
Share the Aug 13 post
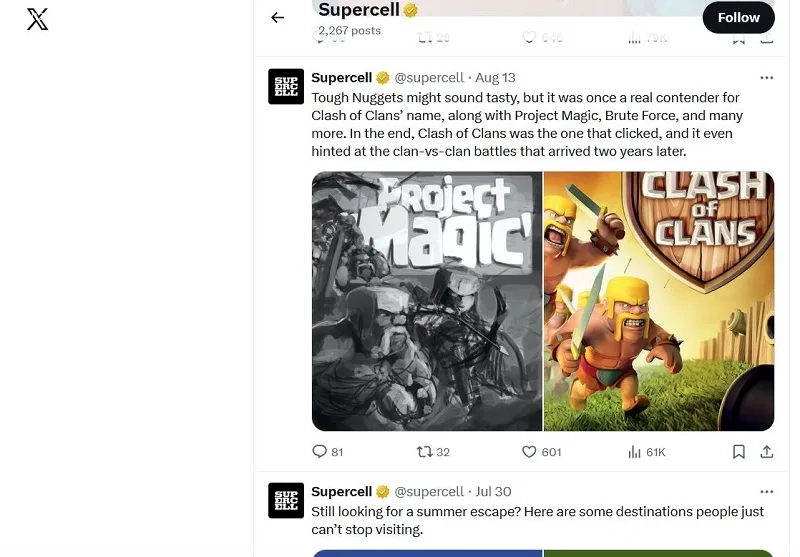[x=767, y=452]
